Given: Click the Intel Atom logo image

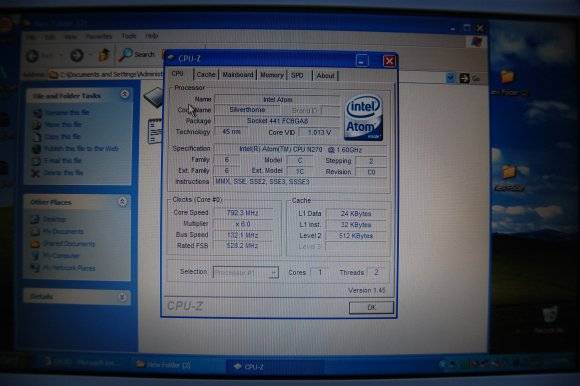Looking at the screenshot, I should click(364, 118).
